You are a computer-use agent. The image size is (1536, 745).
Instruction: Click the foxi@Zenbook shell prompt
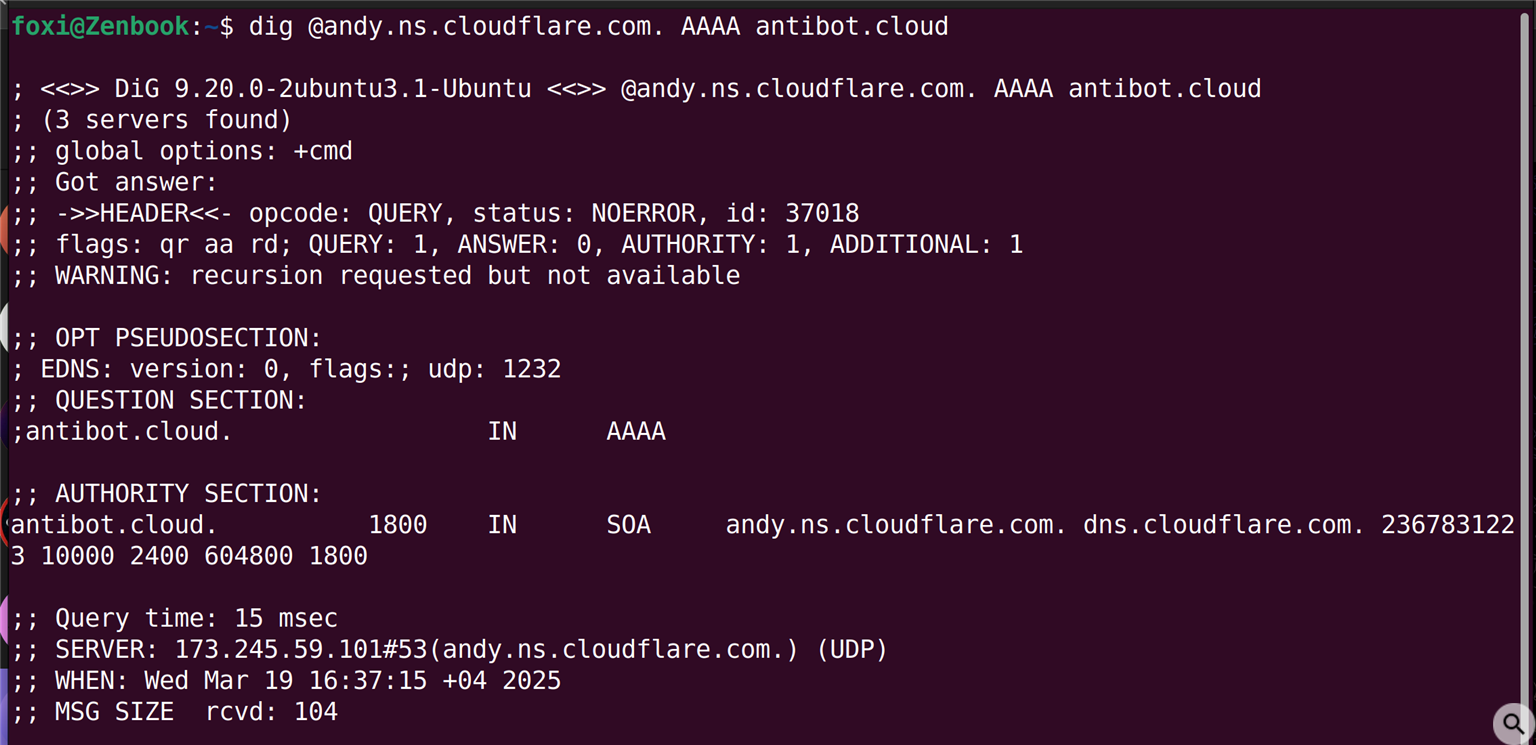[100, 27]
